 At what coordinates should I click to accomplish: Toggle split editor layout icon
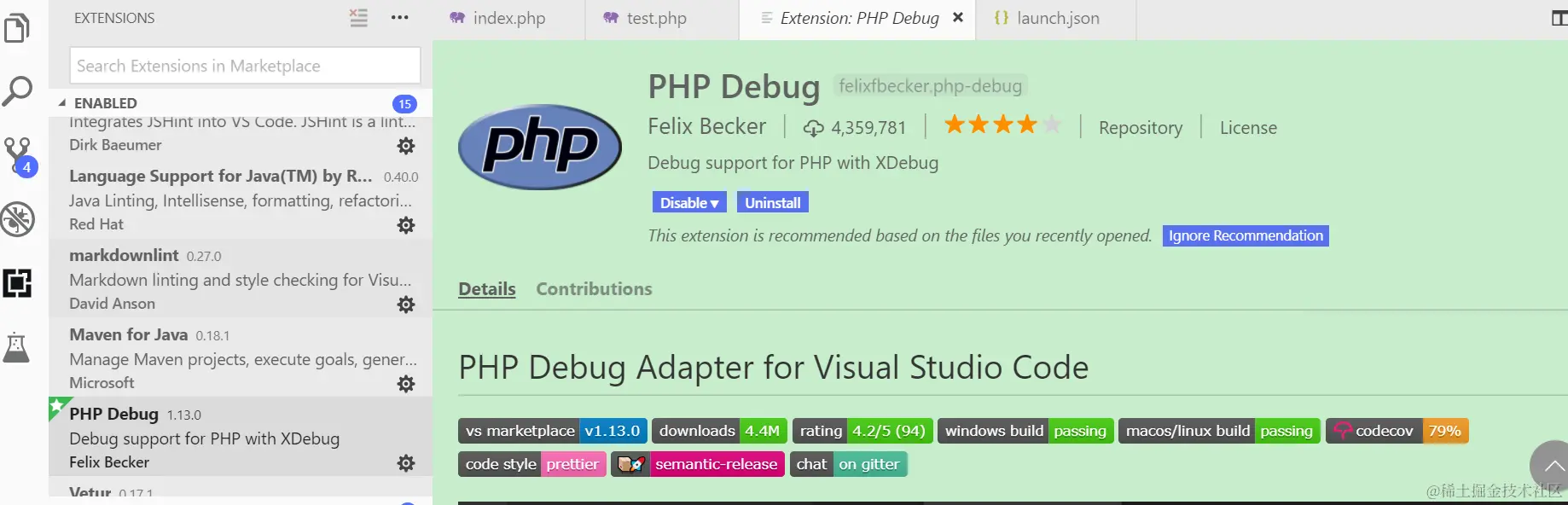[1558, 18]
